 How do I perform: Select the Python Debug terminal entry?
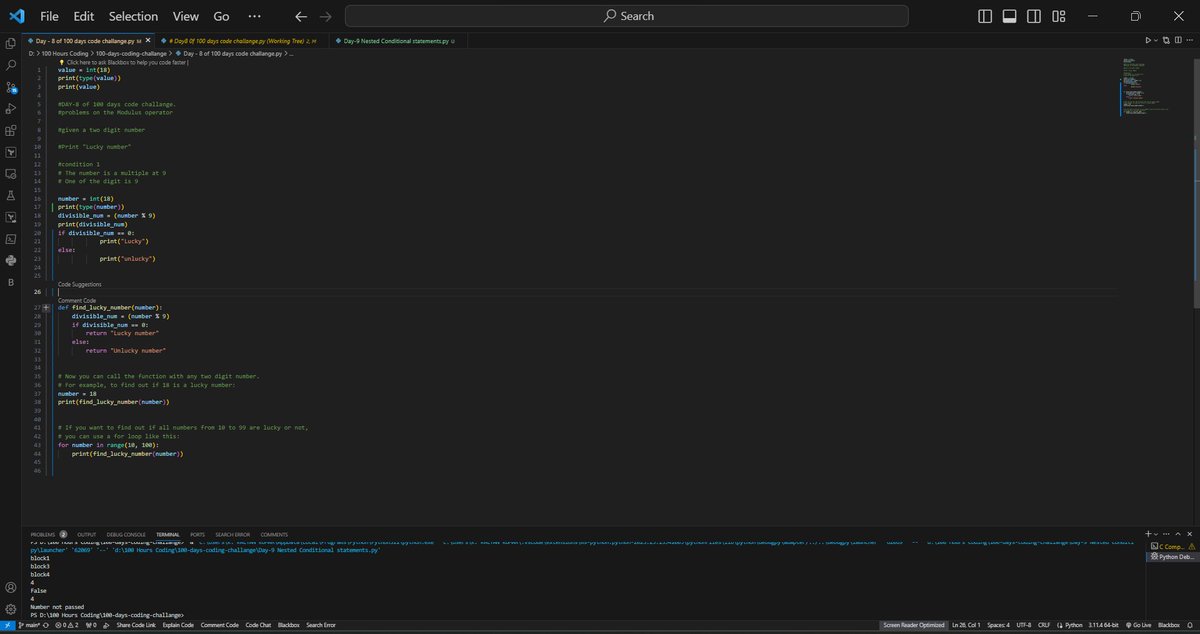(1171, 556)
